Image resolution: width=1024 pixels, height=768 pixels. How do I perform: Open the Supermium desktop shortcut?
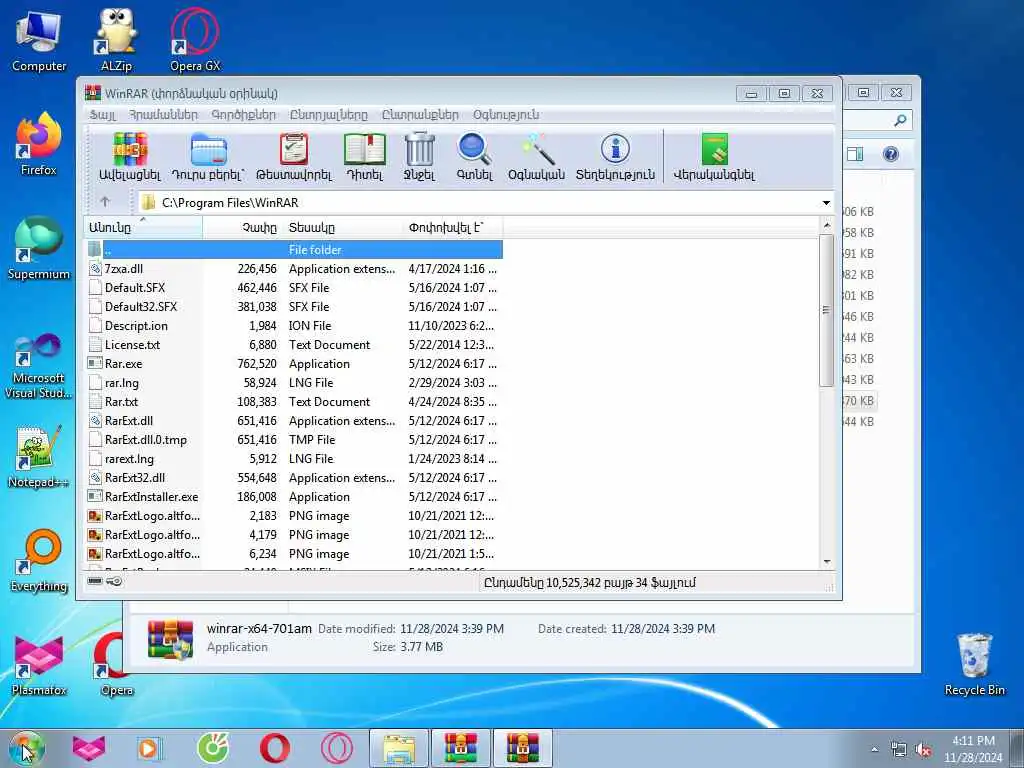(39, 249)
